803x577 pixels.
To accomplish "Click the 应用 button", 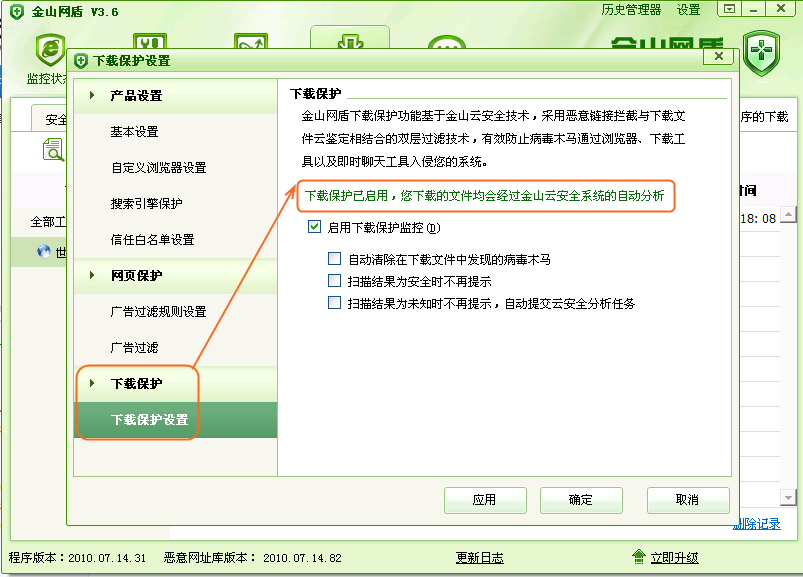I will 485,500.
